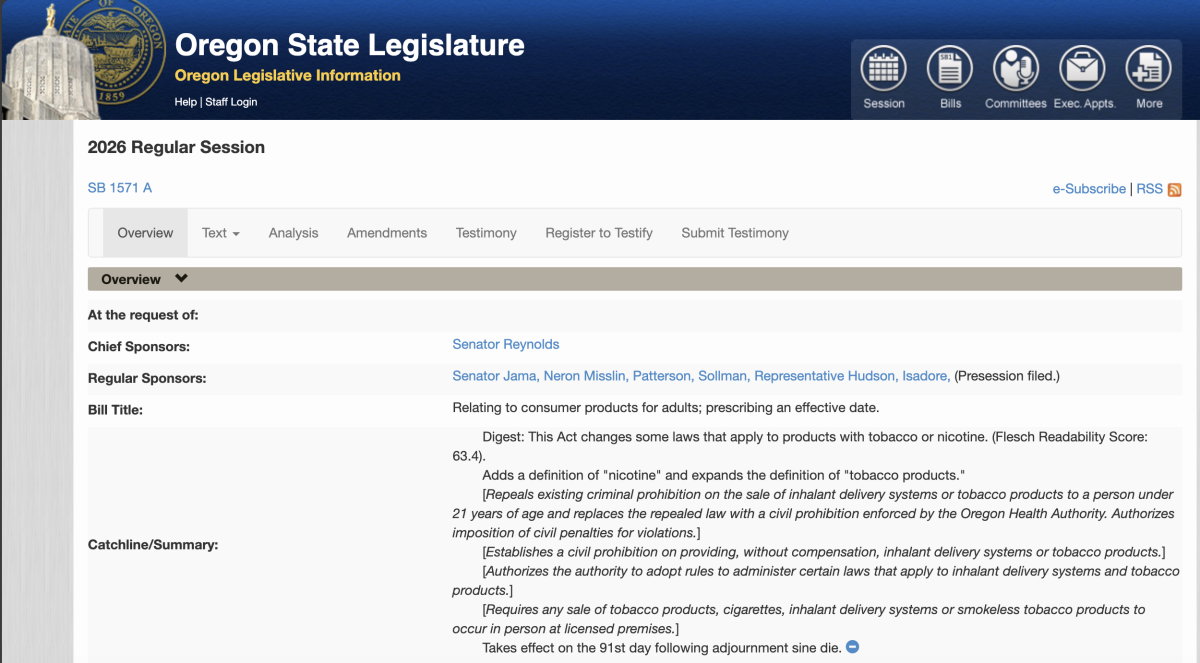Open the Senator Jama sponsor page
Screen dimensions: 1200x663
click(494, 375)
